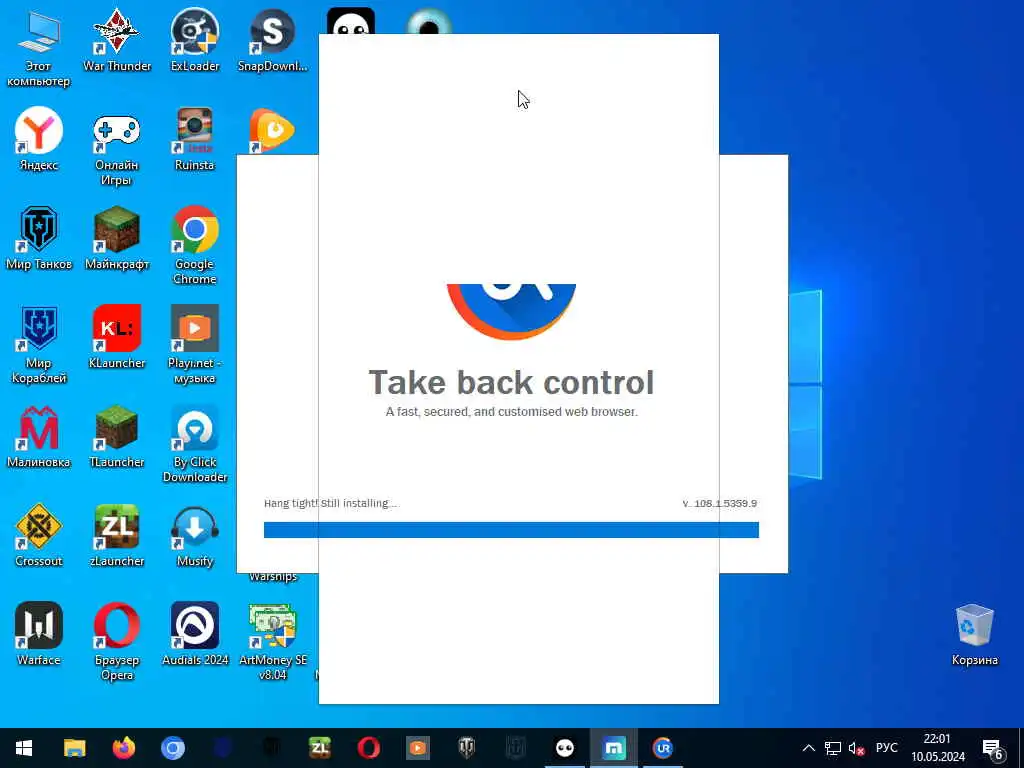This screenshot has width=1024, height=768.
Task: Open the network status tray icon
Action: tap(833, 748)
